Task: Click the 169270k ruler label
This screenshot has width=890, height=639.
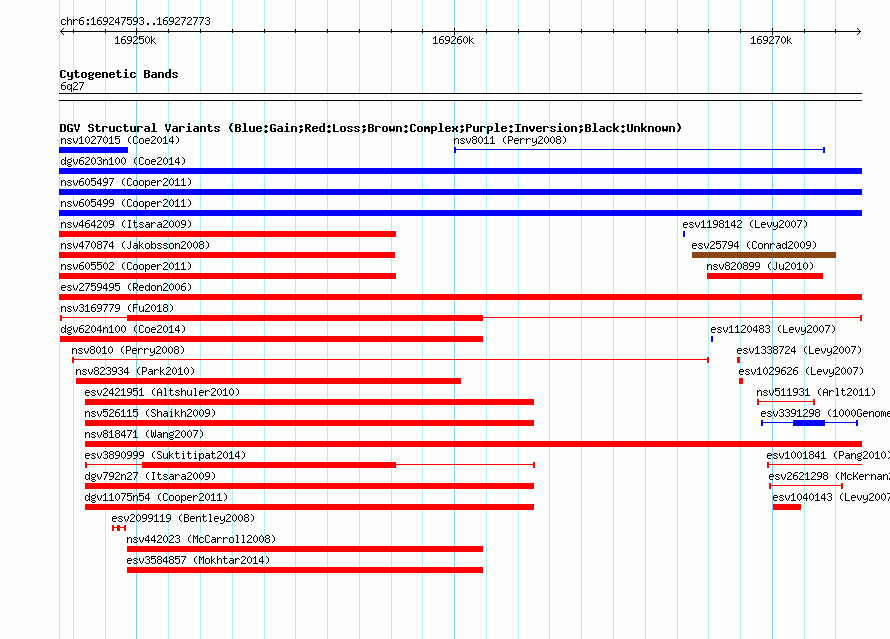Action: [x=771, y=40]
